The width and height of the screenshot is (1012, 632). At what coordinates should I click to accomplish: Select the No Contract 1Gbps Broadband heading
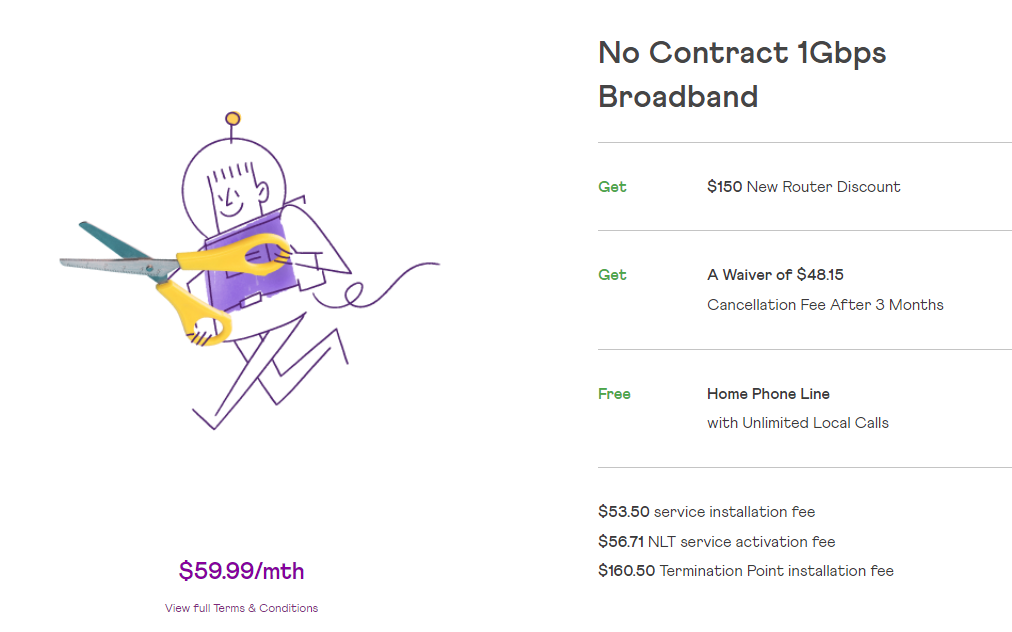tap(742, 75)
